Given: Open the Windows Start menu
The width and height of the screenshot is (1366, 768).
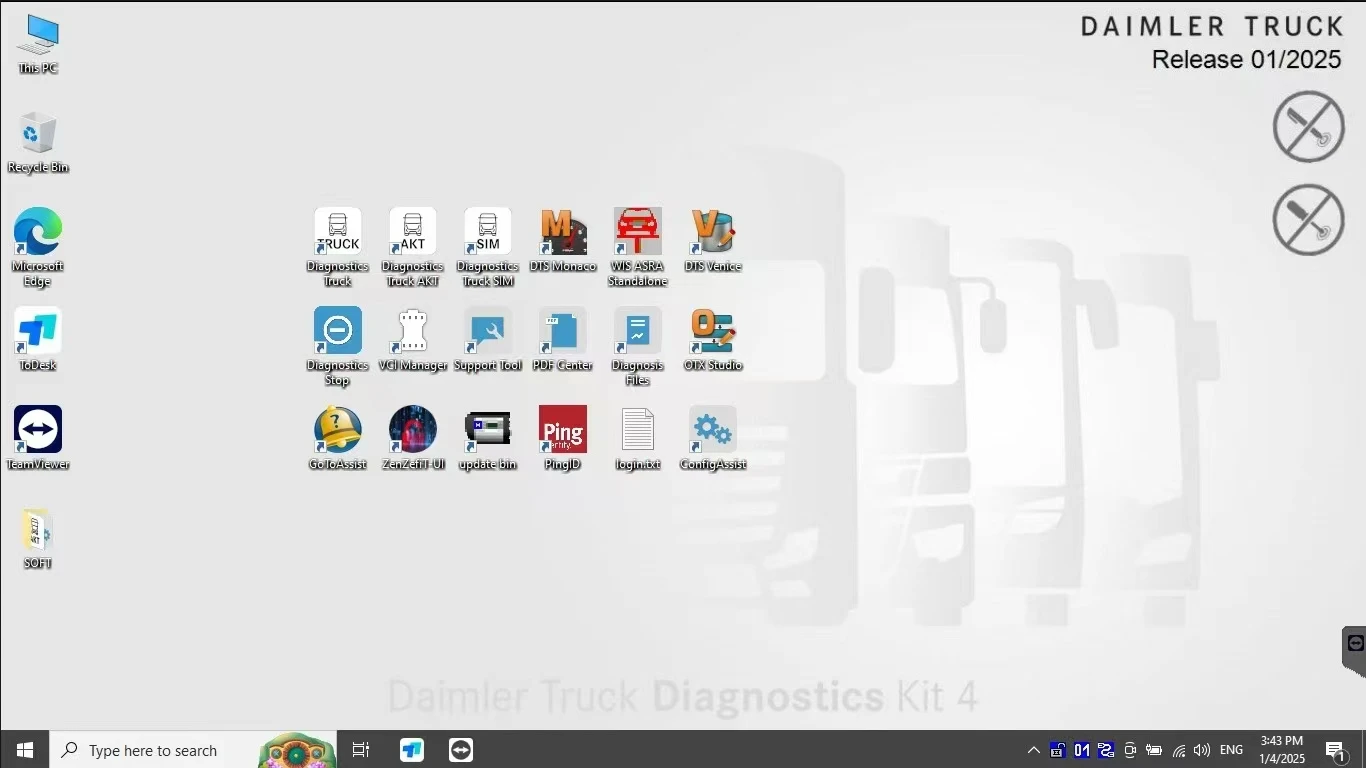Looking at the screenshot, I should 25,750.
